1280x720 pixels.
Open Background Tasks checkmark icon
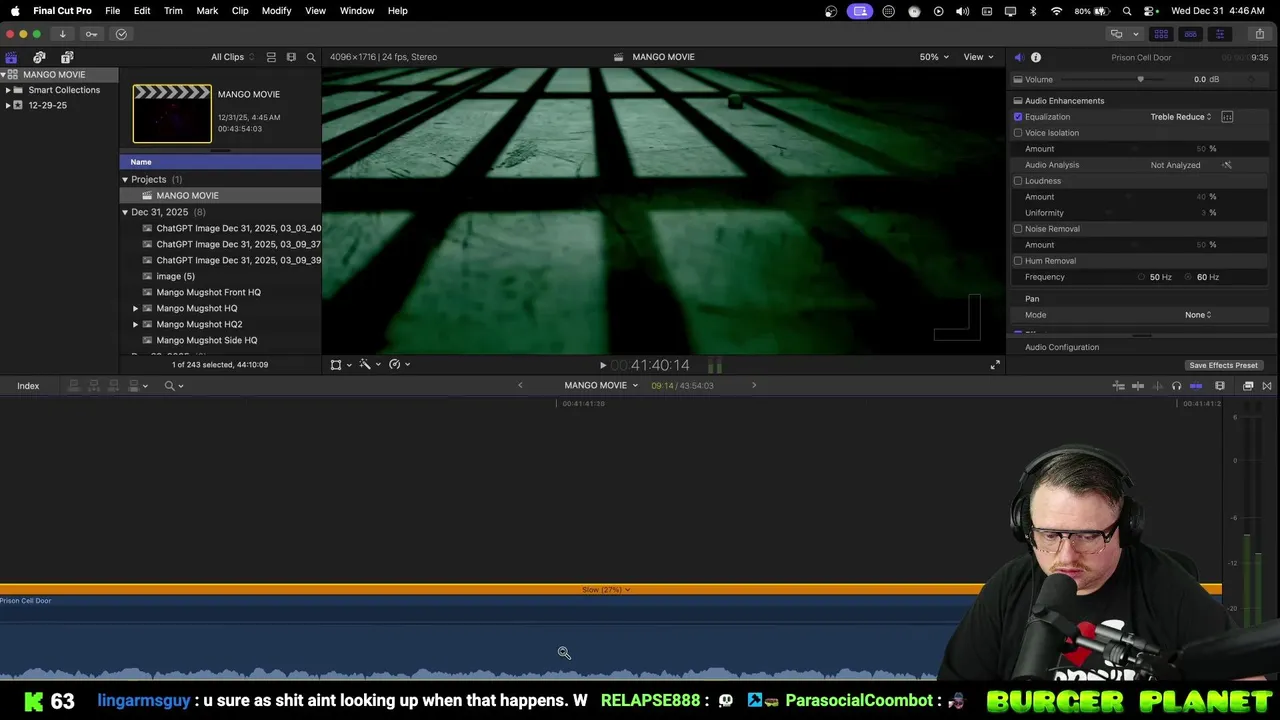121,34
